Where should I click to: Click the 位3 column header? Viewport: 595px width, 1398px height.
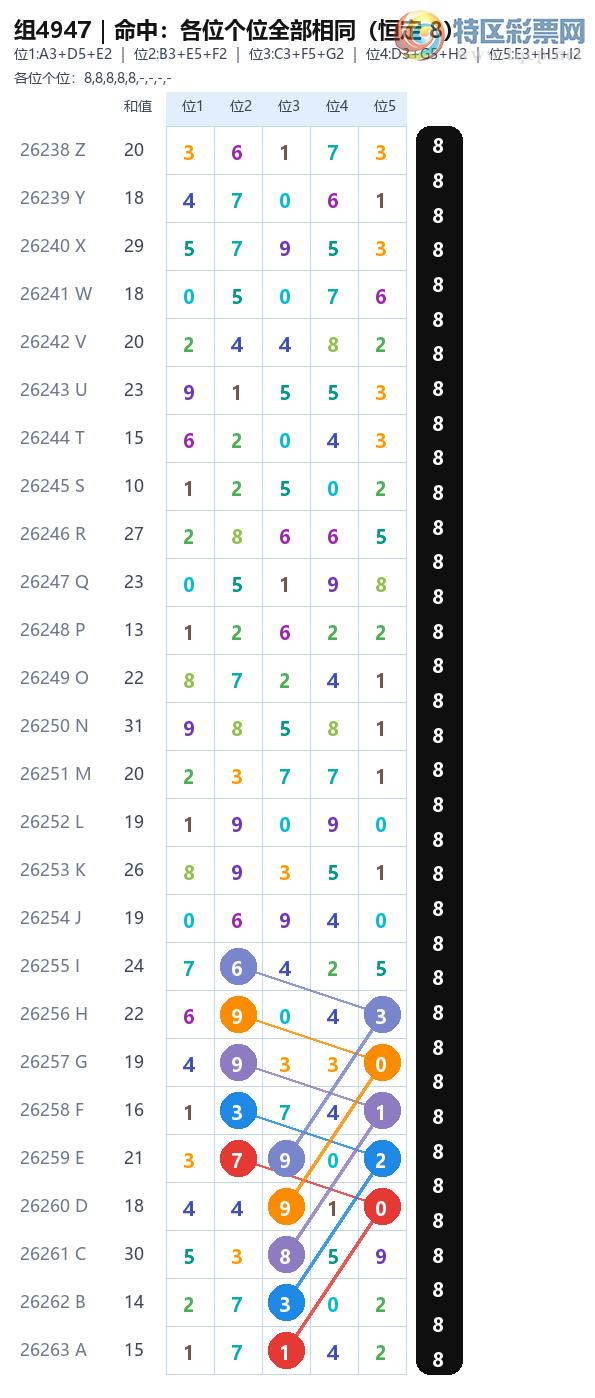pyautogui.click(x=288, y=106)
